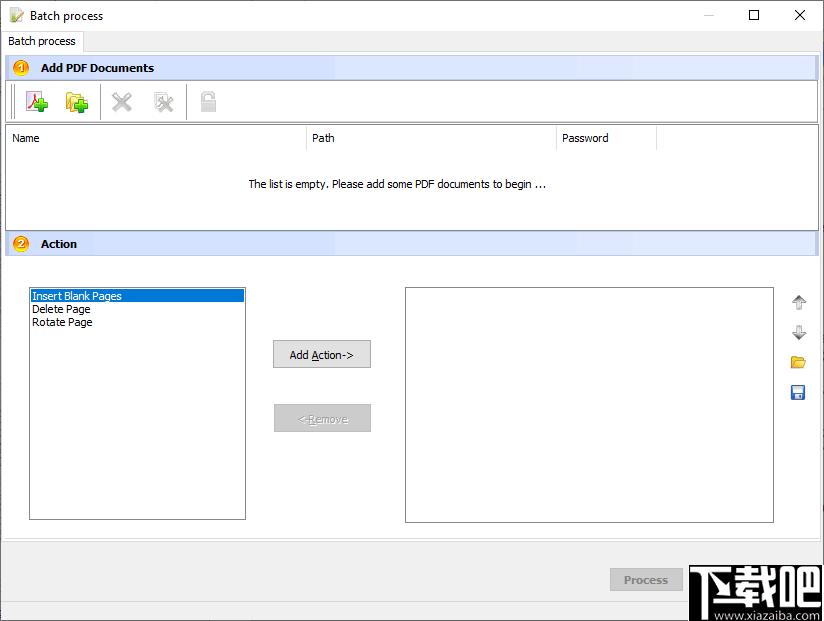Move action up with arrow icon

[799, 303]
